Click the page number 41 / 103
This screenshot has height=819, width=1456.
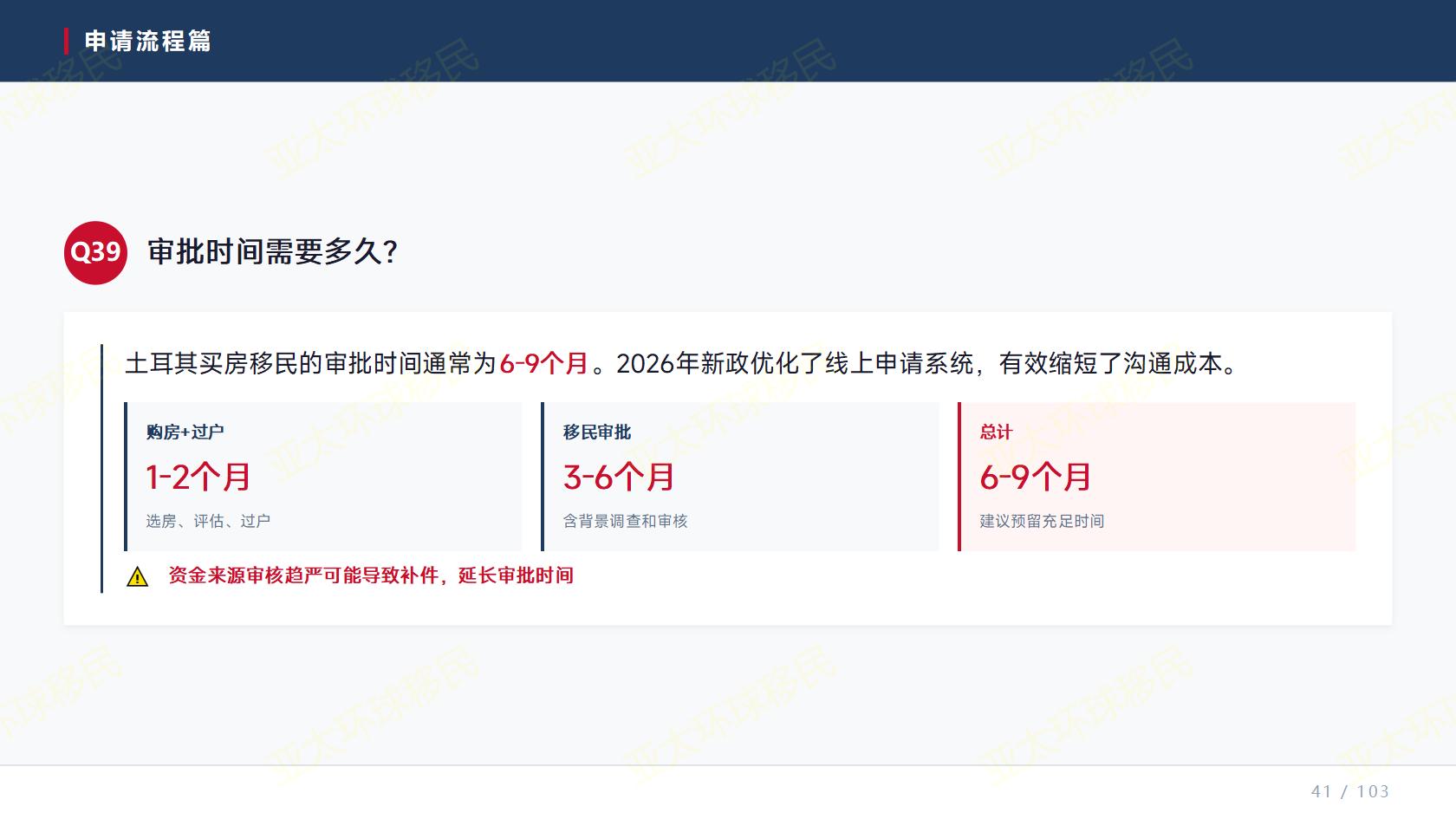click(1350, 791)
